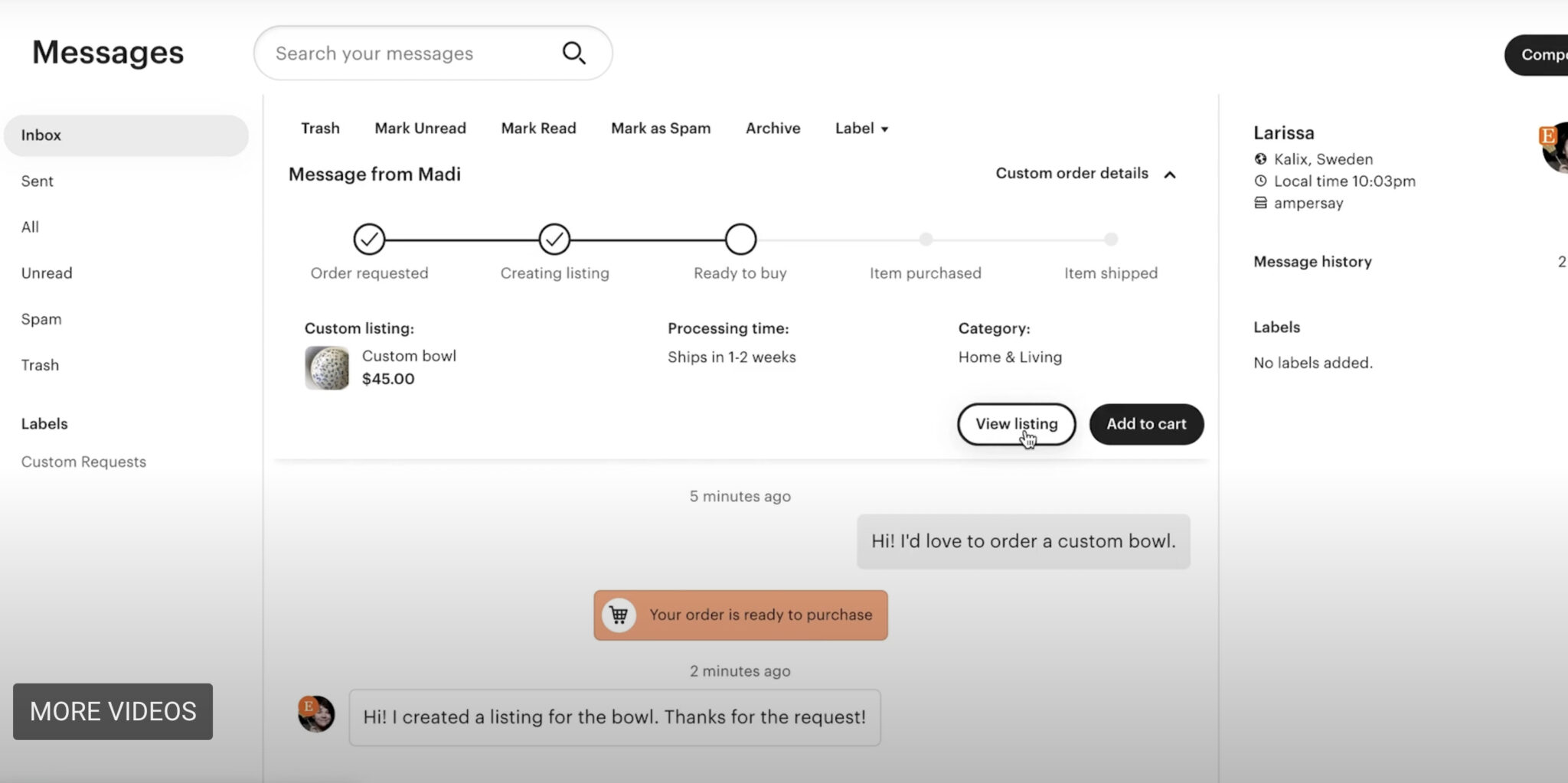1568x783 pixels.
Task: Click the View listing button
Action: [1016, 423]
